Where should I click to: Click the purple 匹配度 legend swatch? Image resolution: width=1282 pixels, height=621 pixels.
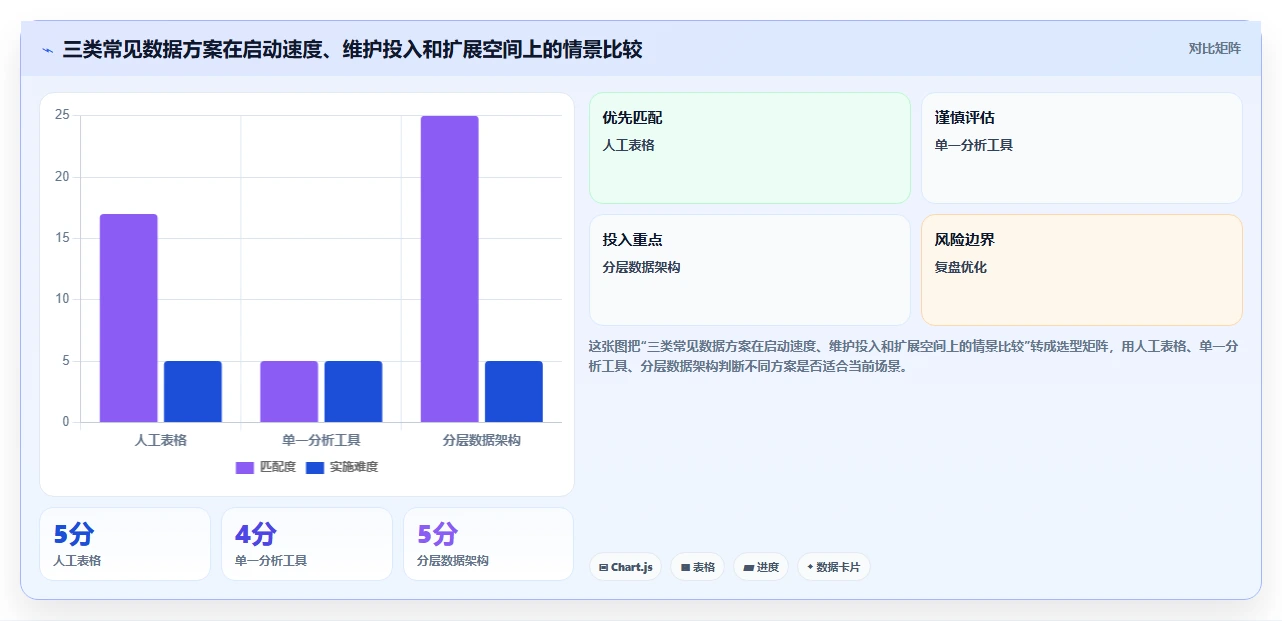[245, 467]
